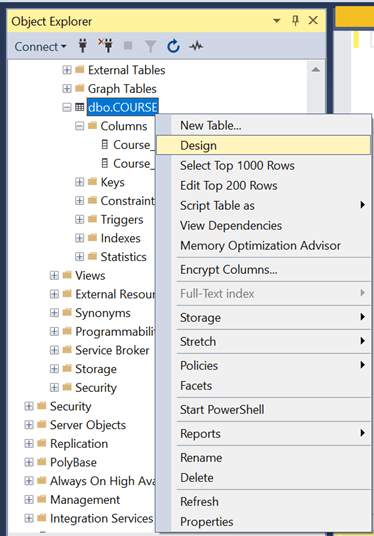Screen dimensions: 374x536
Task: Collapse the dbo.COURSE table node
Action: 67,107
